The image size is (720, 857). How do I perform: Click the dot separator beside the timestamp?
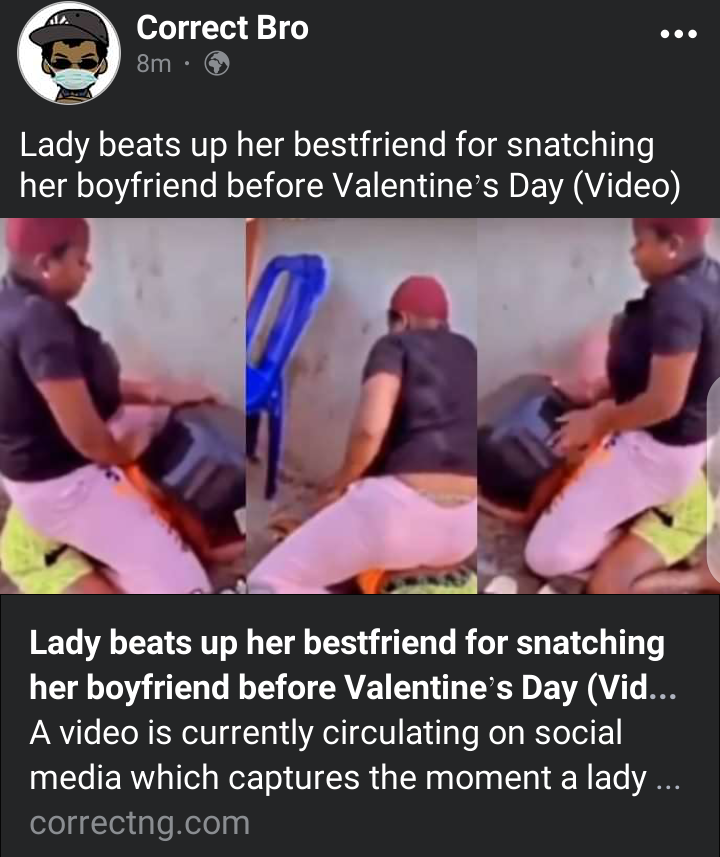[x=188, y=64]
